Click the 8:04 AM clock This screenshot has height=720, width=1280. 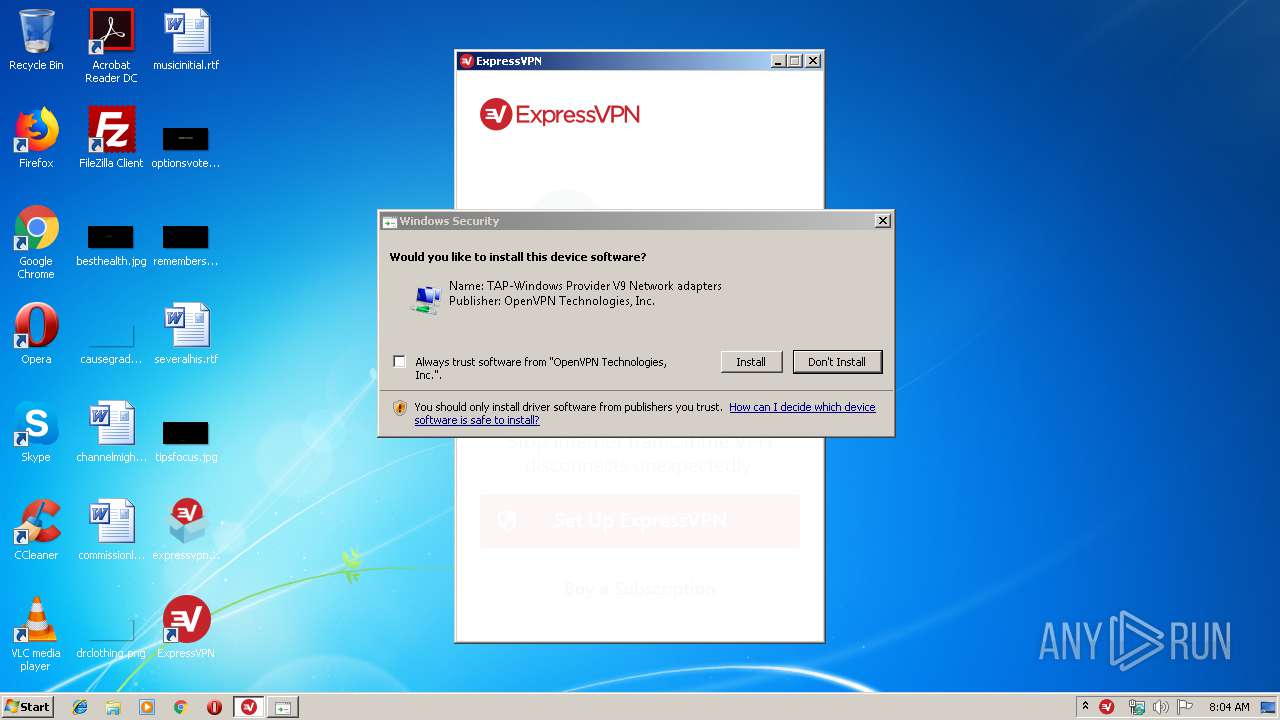coord(1229,707)
